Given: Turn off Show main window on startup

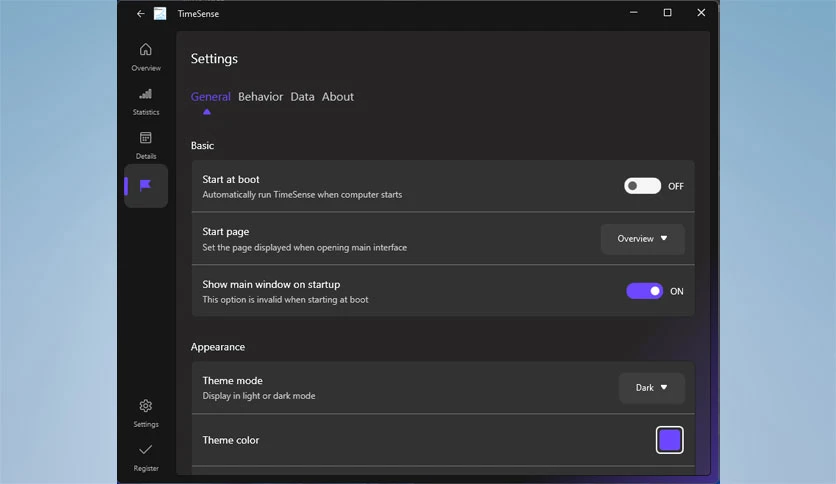Looking at the screenshot, I should coord(644,291).
